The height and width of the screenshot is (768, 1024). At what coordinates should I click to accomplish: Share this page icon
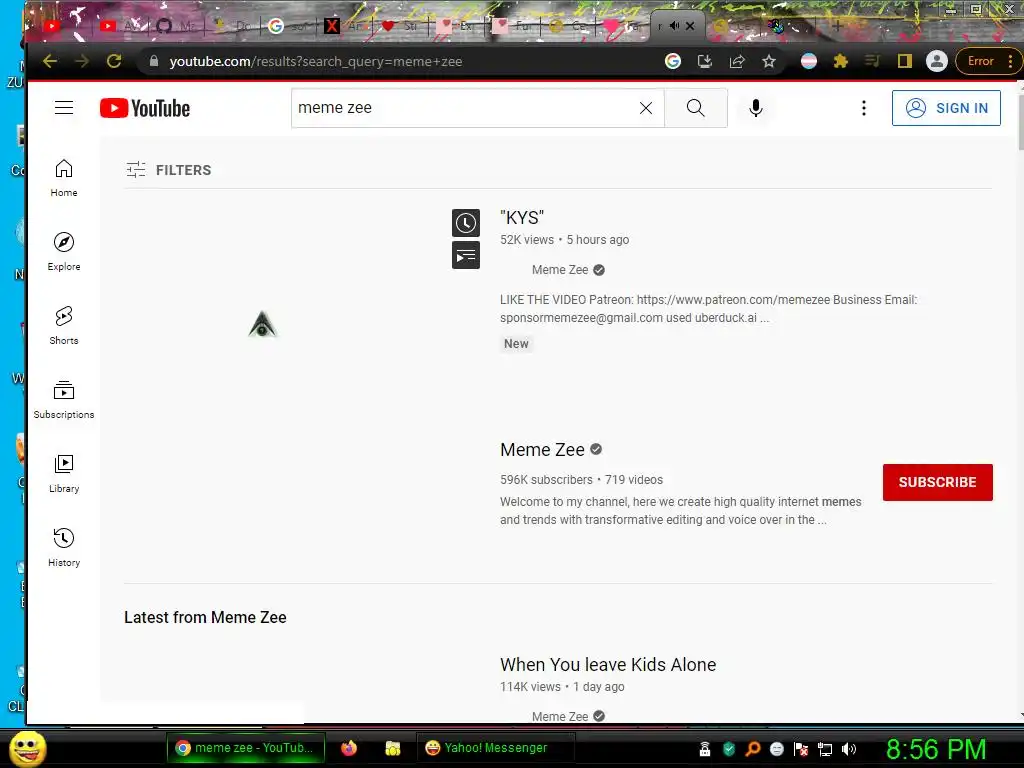[x=737, y=61]
